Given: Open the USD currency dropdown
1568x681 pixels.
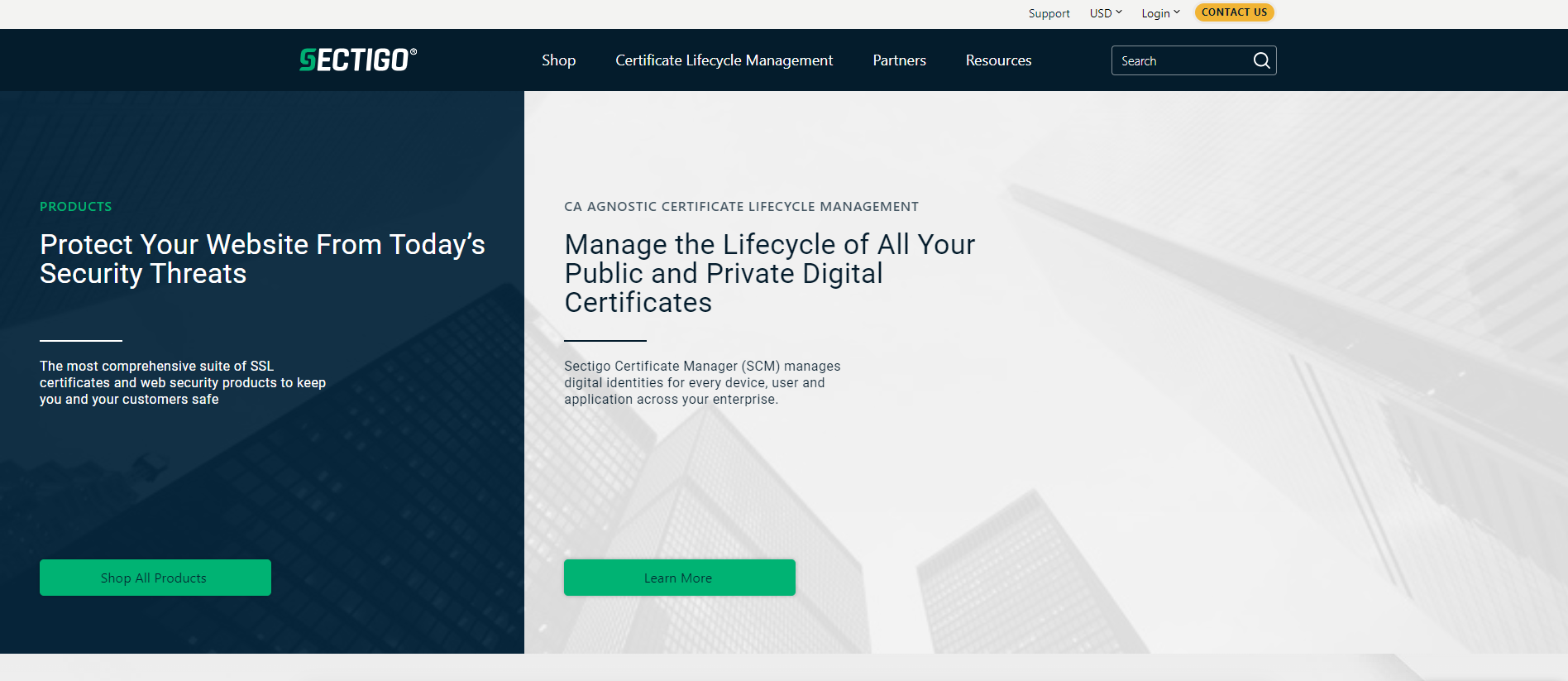Looking at the screenshot, I should (x=1106, y=13).
